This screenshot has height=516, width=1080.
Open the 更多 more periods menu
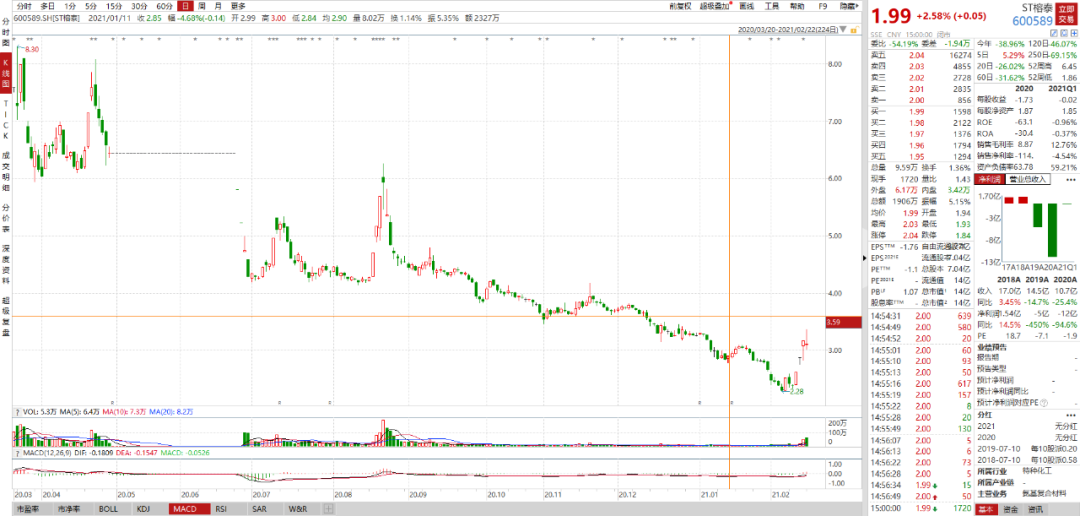point(238,6)
